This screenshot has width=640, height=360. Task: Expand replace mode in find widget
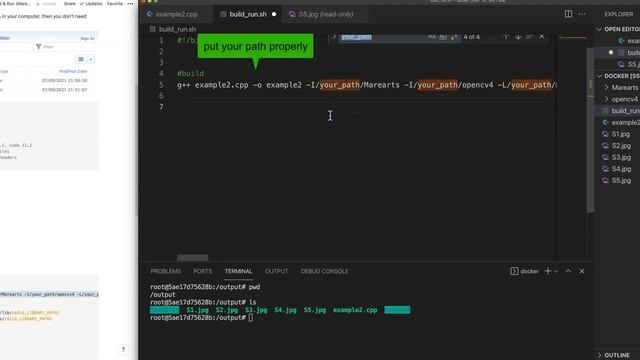pos(334,37)
